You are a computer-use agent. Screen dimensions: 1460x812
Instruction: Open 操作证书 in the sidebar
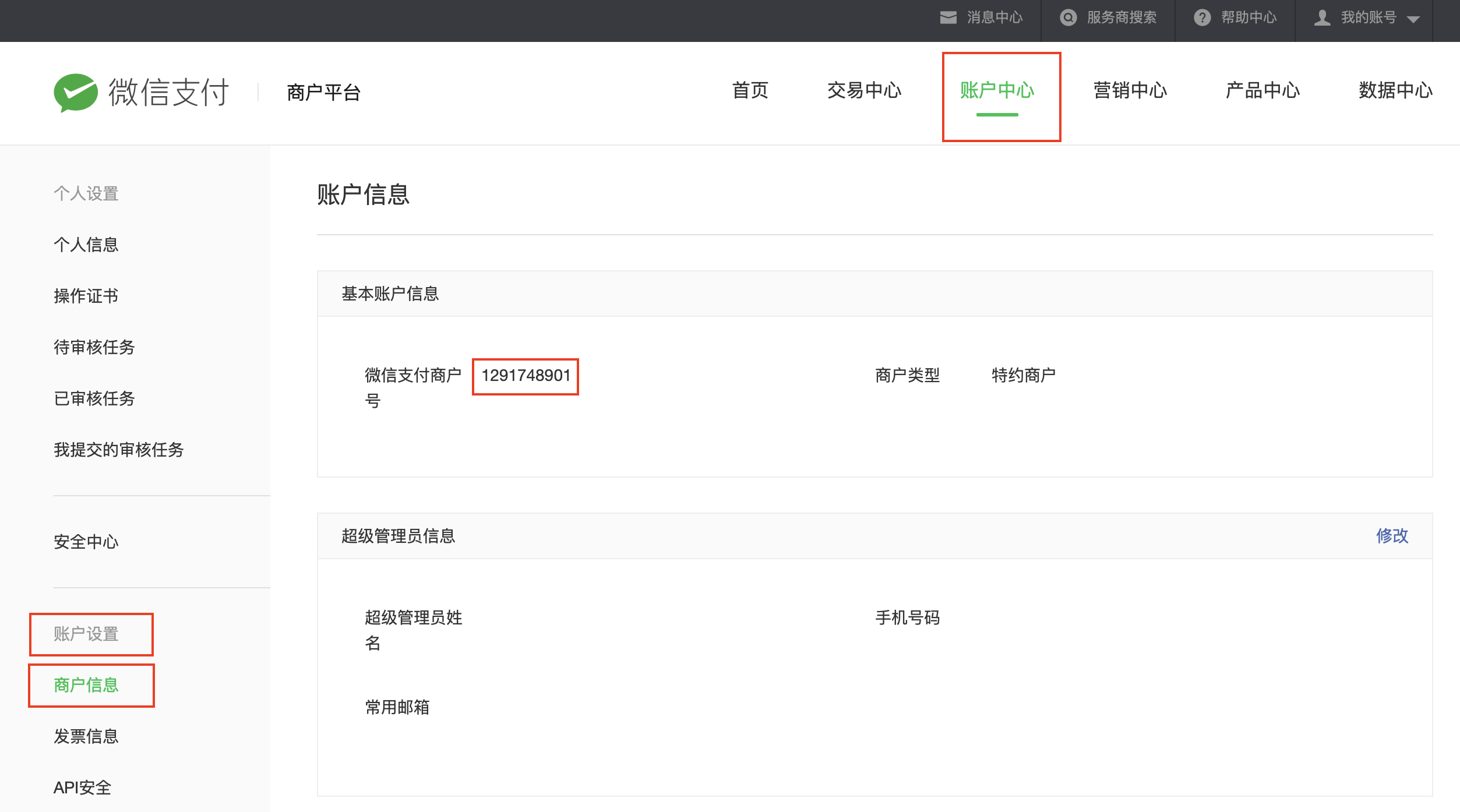86,296
